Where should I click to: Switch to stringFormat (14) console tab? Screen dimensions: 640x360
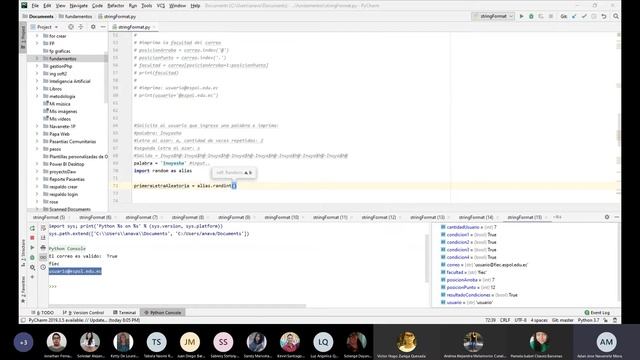click(476, 217)
